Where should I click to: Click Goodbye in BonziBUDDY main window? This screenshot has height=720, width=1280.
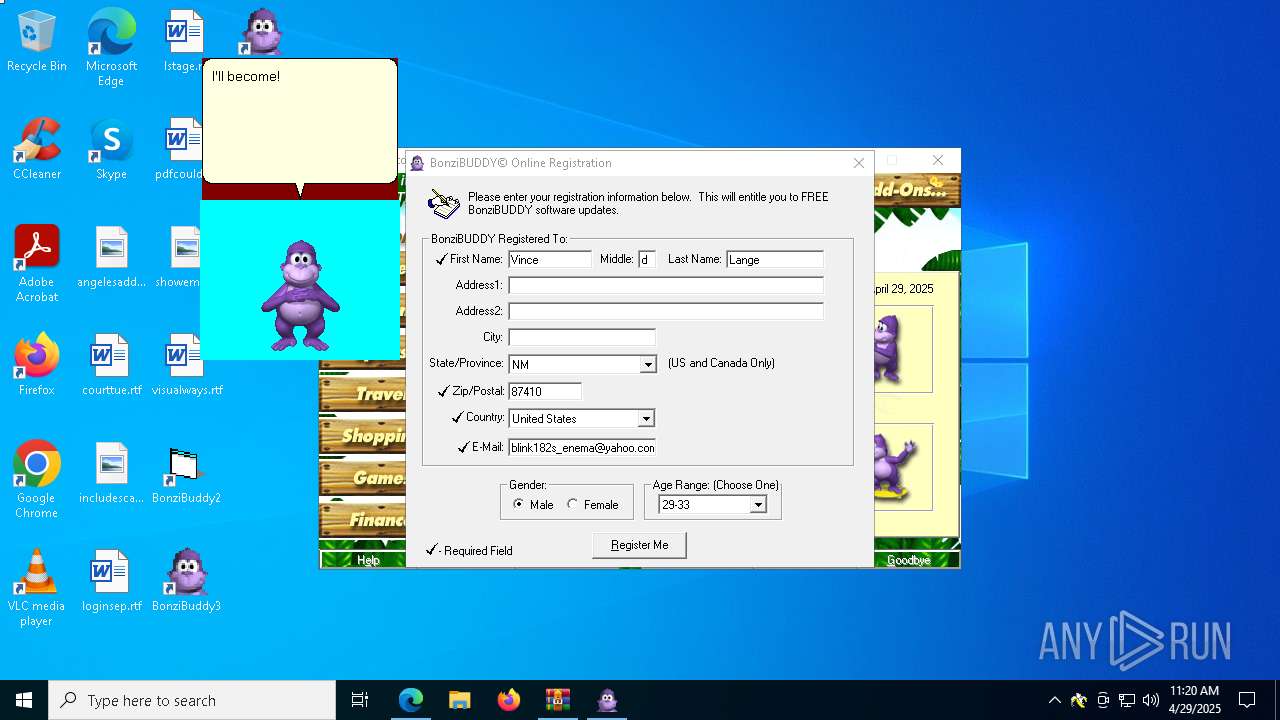pos(908,560)
